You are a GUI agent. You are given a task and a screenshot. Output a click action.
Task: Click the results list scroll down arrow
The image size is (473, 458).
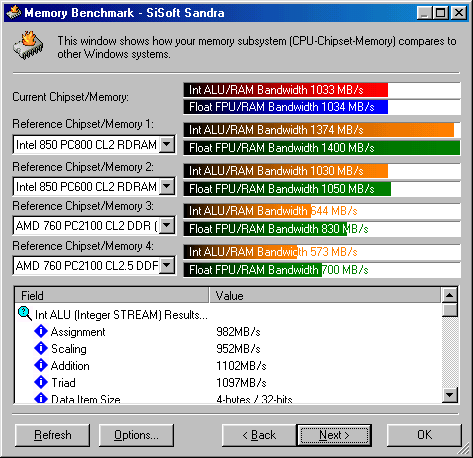coord(450,395)
